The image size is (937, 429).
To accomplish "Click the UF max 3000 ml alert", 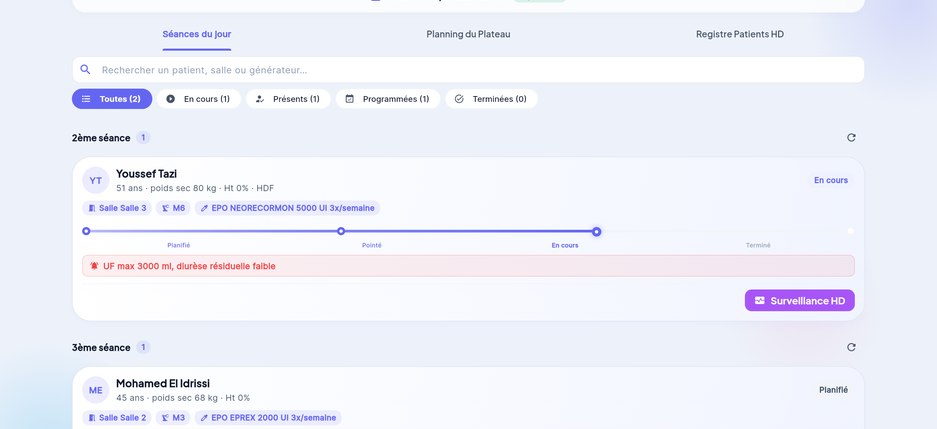I will coord(468,266).
